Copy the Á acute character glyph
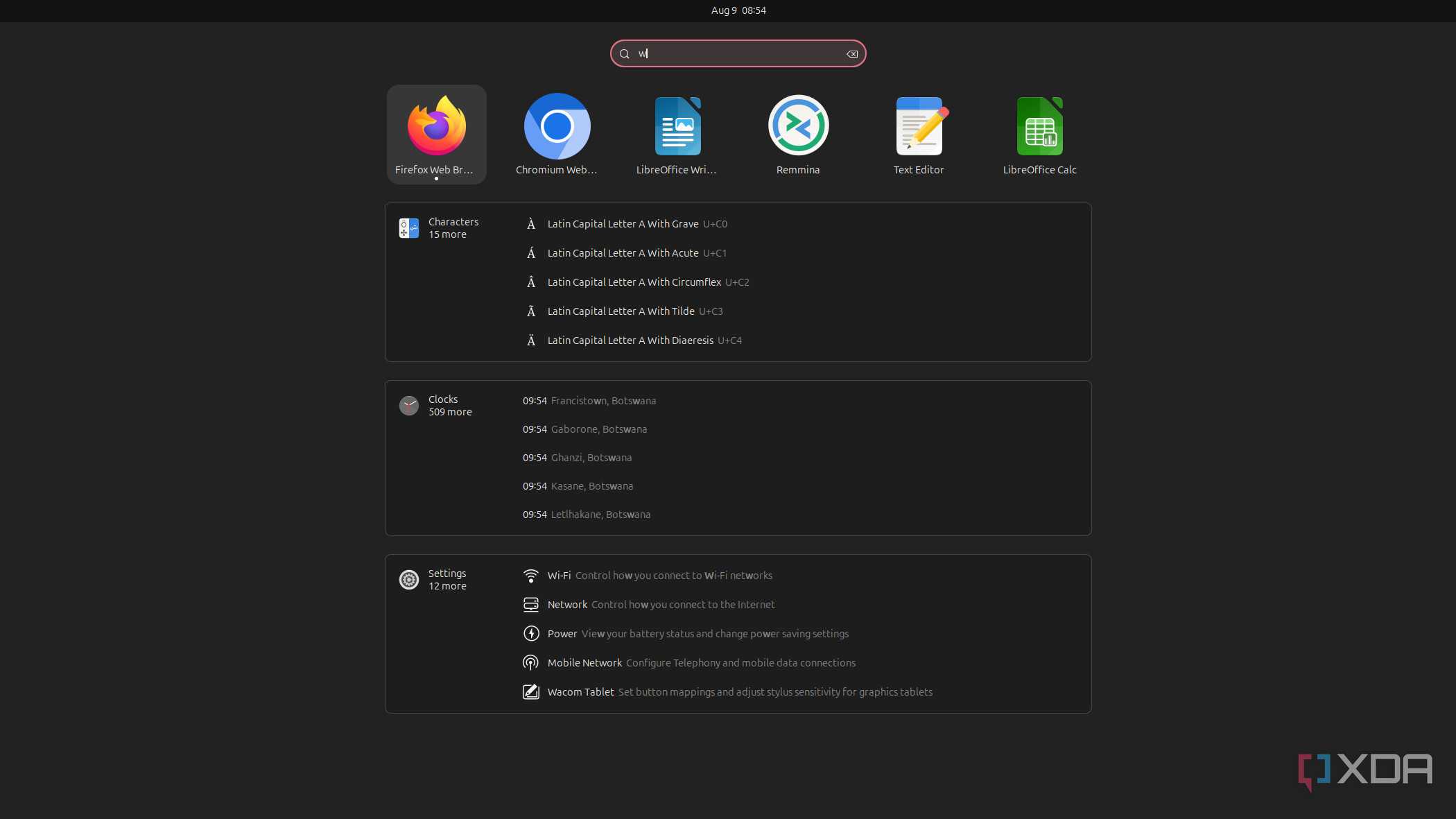1456x819 pixels. pos(531,253)
